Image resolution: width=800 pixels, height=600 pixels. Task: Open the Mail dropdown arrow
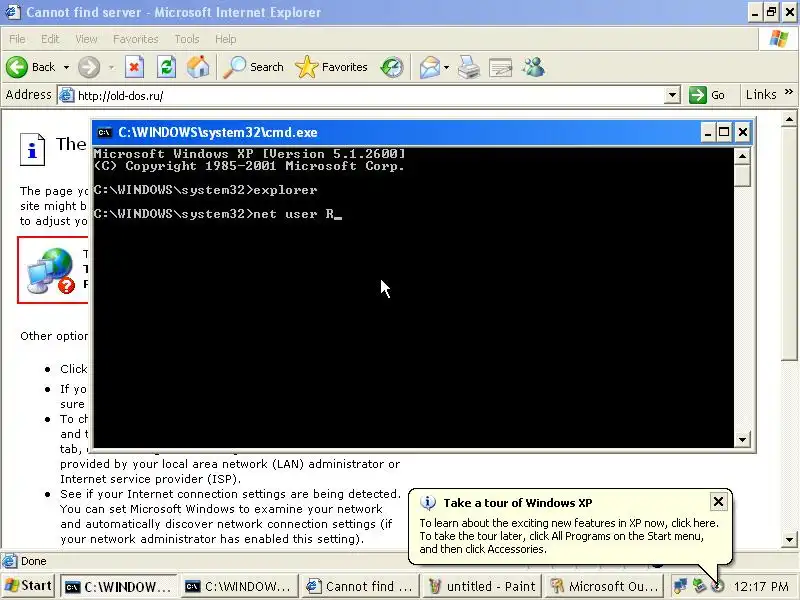pyautogui.click(x=446, y=67)
